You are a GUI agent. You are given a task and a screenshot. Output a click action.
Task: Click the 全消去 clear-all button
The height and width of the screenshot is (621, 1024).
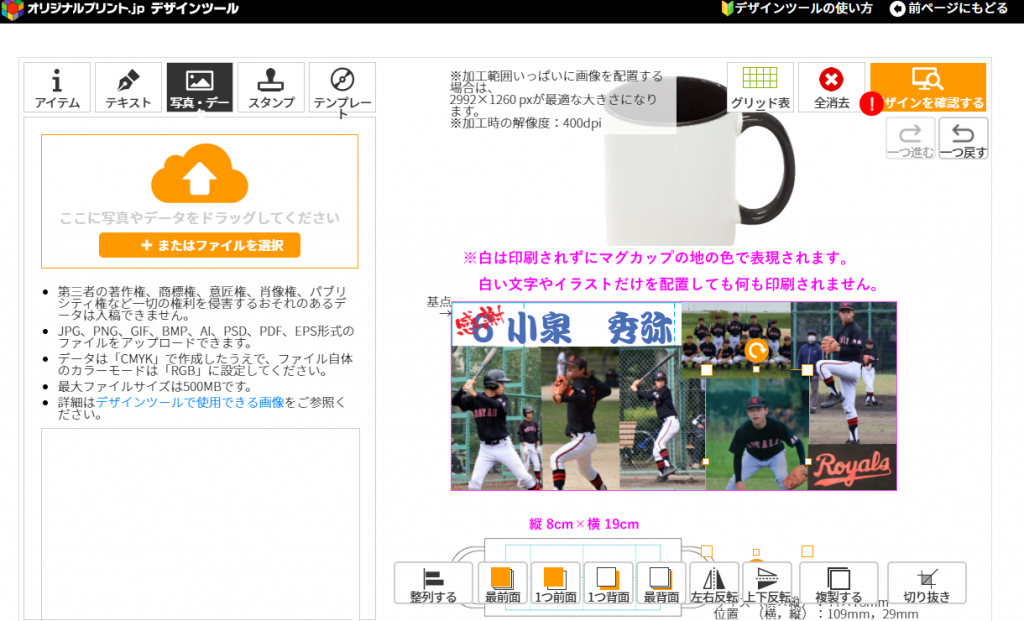coord(831,88)
